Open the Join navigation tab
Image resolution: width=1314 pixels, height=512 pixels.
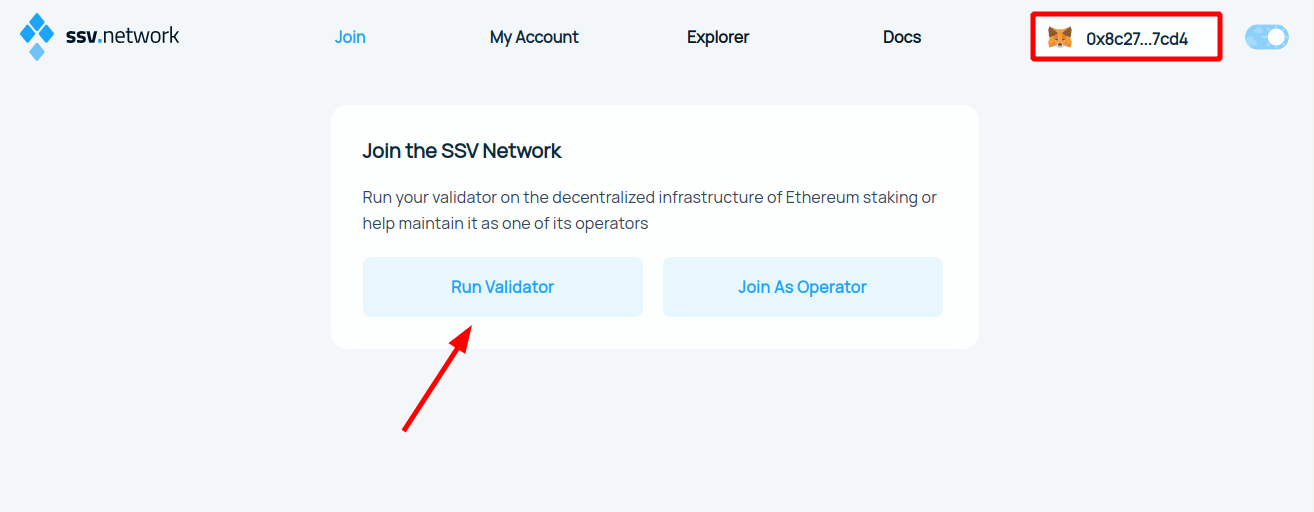tap(350, 37)
